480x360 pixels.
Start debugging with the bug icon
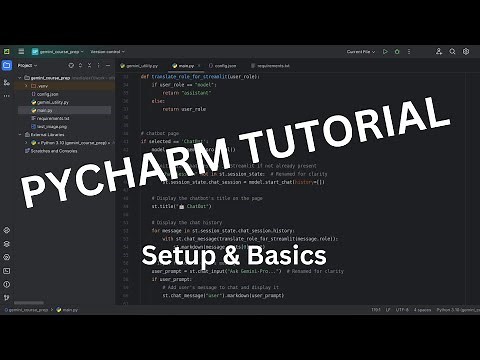(x=397, y=52)
